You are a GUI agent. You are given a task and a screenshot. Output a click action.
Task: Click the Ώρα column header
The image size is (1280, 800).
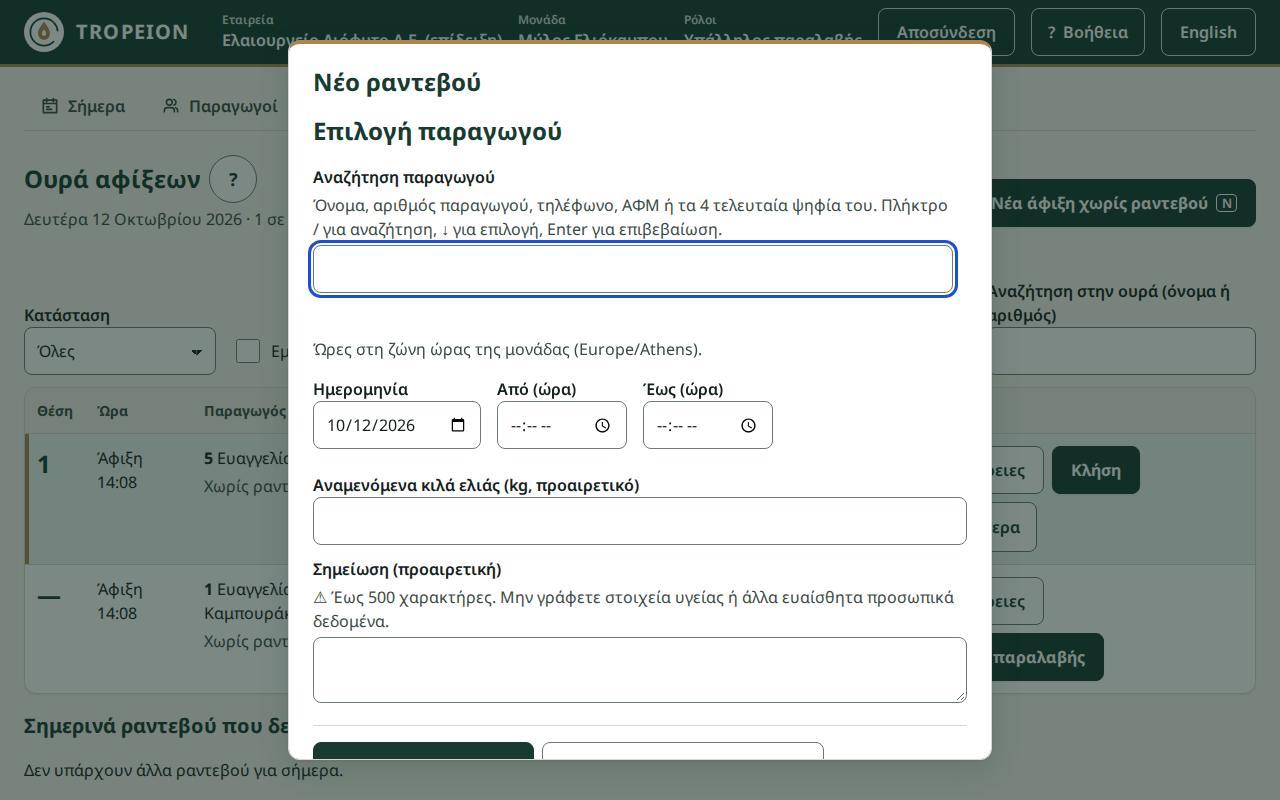coord(112,411)
